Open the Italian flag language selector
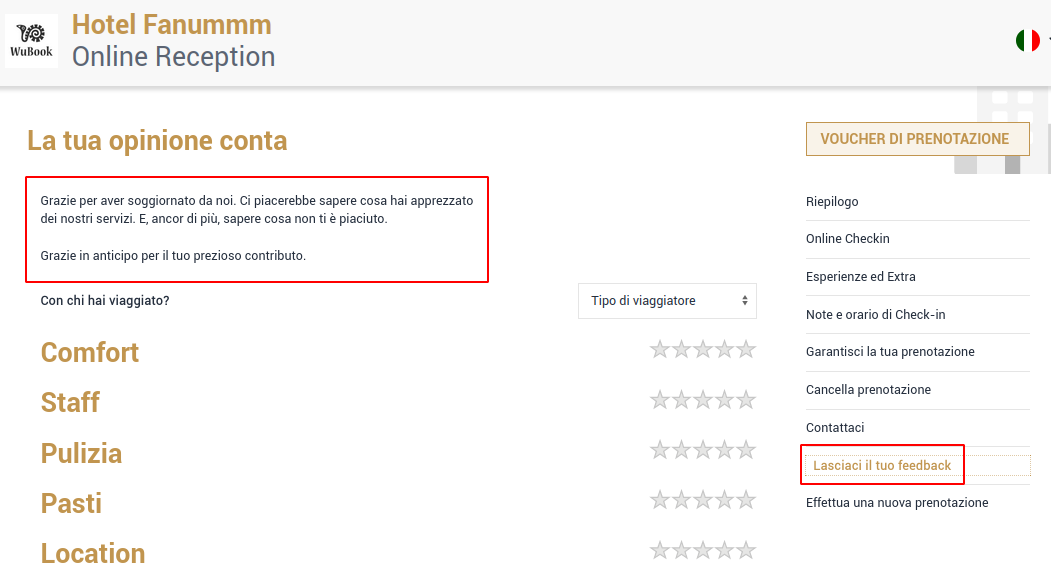Viewport: 1051px width, 579px height. click(x=1028, y=40)
